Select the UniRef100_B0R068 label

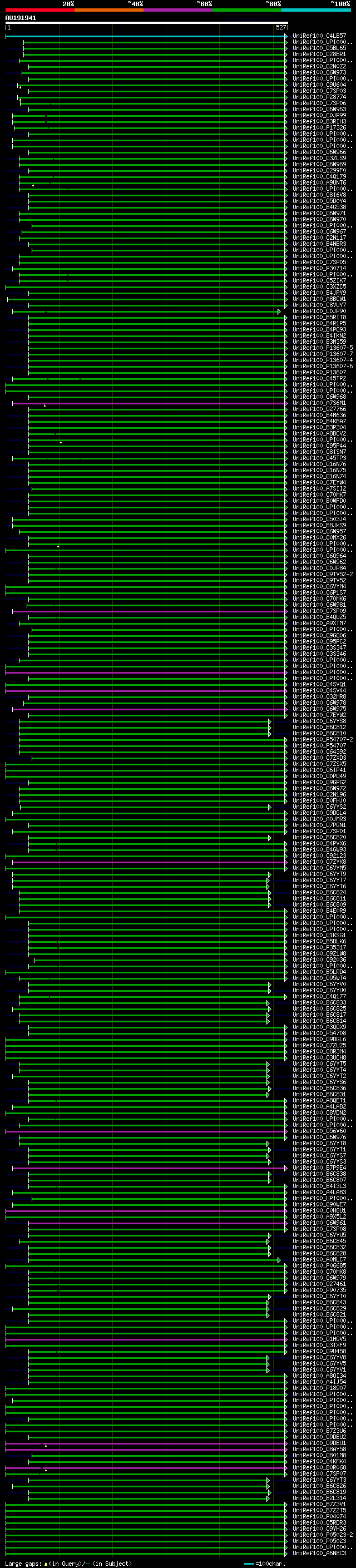(319, 1467)
